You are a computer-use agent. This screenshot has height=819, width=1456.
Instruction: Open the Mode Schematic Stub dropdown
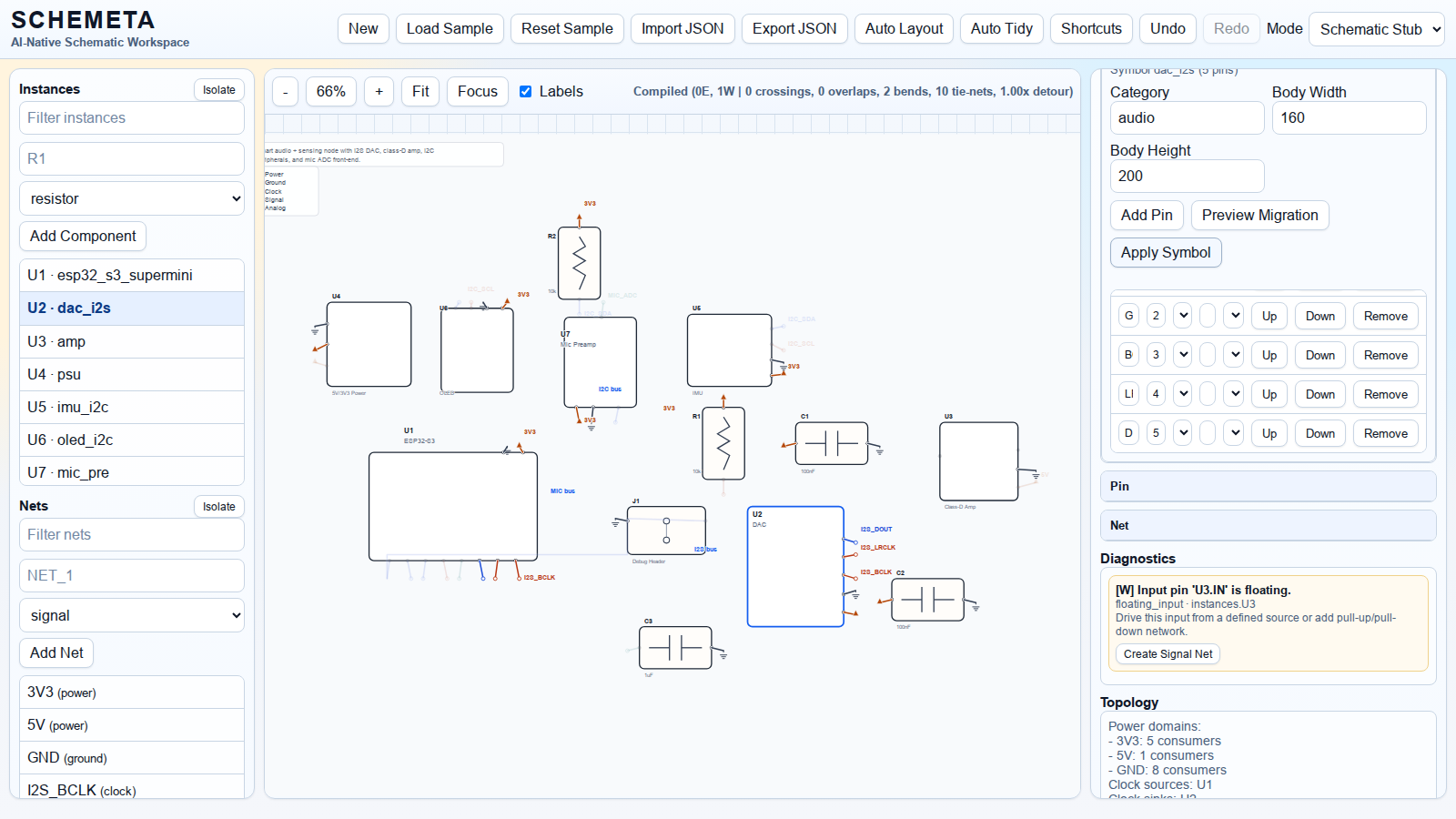click(1376, 29)
